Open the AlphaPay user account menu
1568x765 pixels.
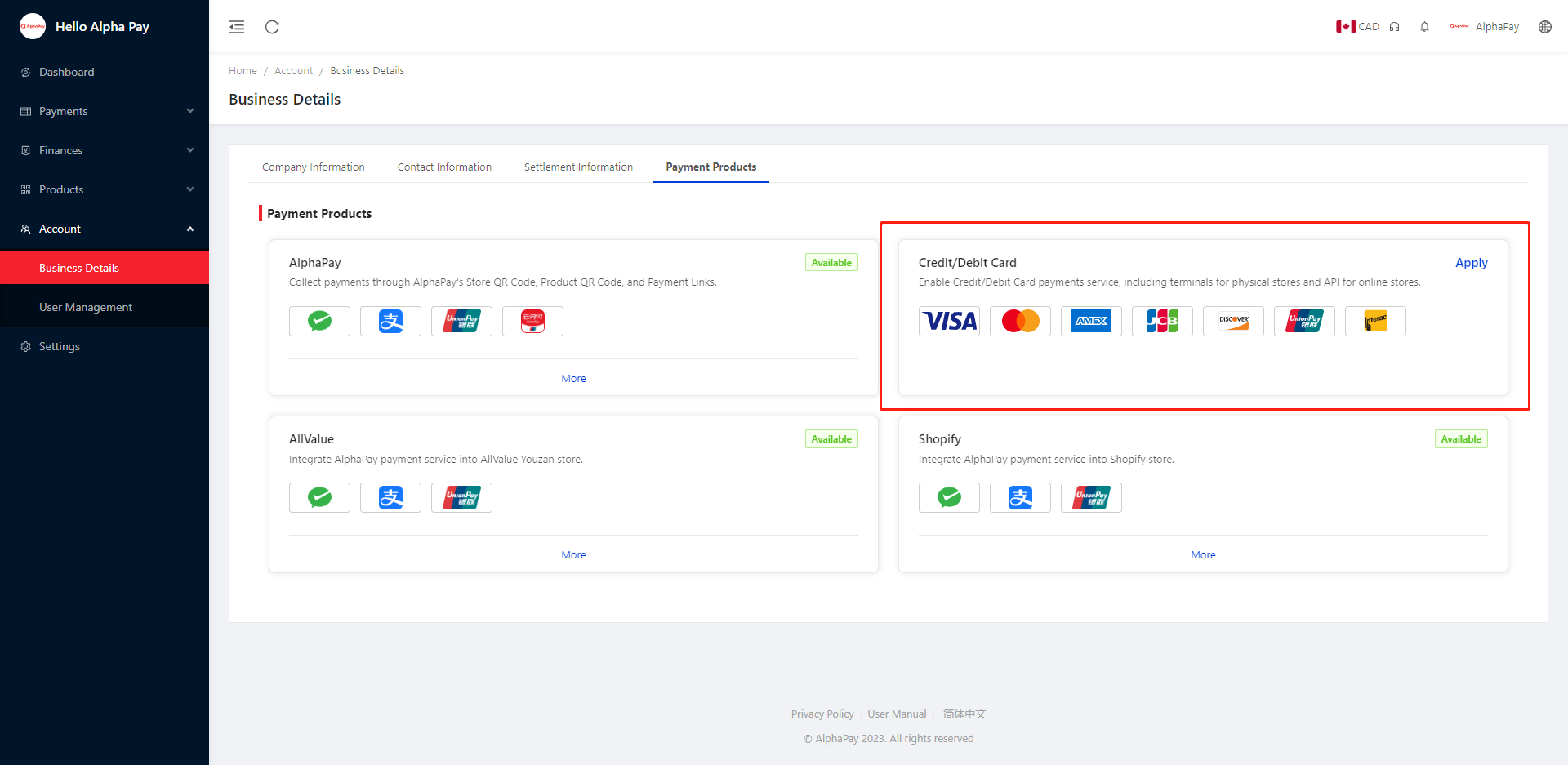[x=1485, y=27]
